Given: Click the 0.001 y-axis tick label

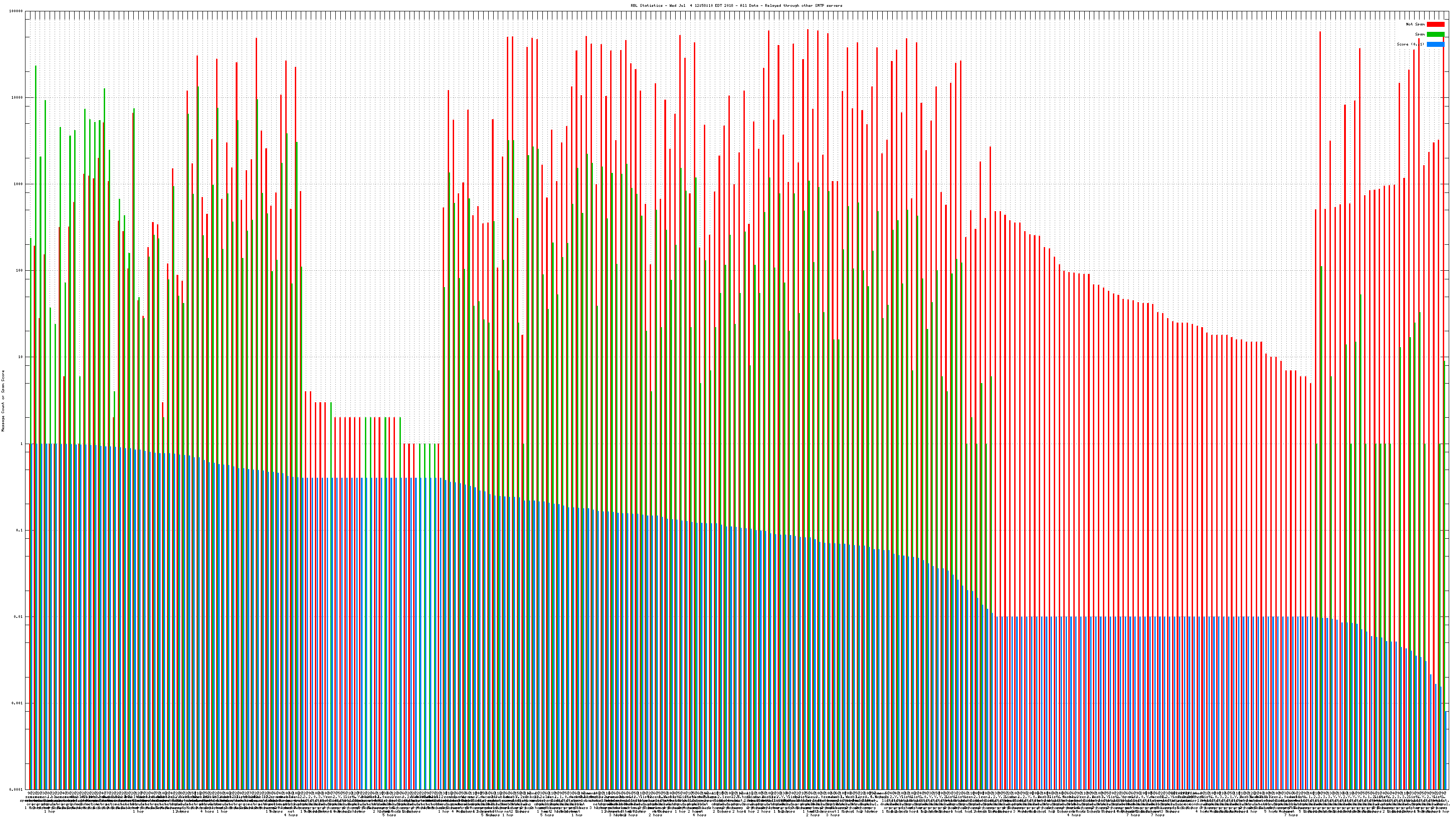Looking at the screenshot, I should click(18, 703).
